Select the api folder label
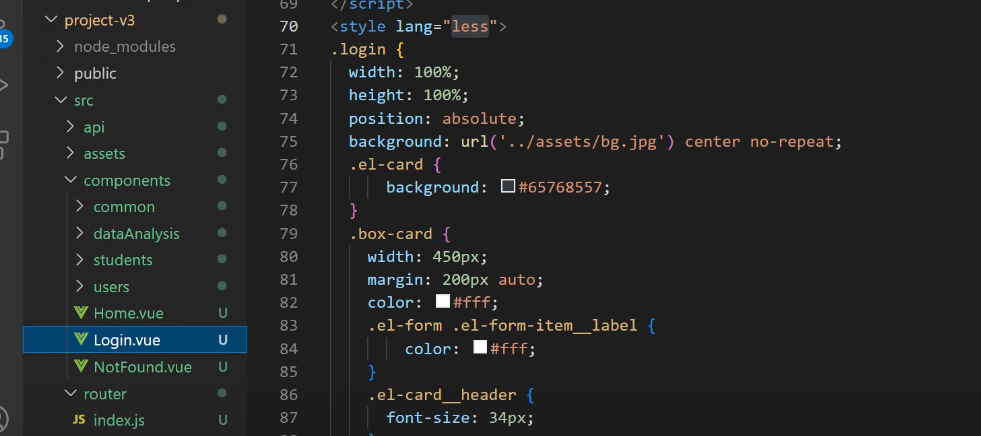Screen dimensions: 981x436 click(94, 128)
